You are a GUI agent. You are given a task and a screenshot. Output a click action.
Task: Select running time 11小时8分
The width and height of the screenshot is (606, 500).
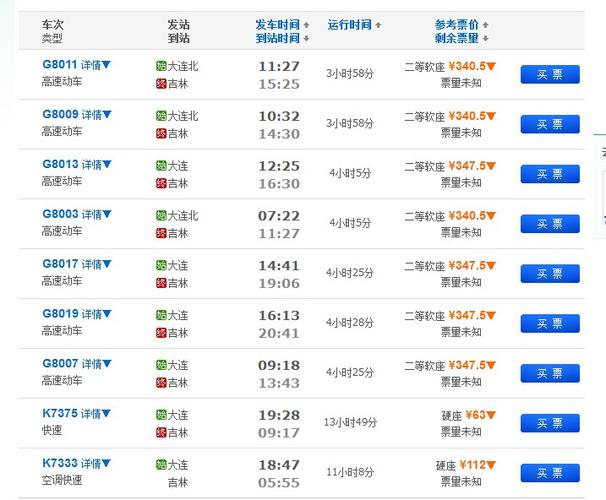(x=350, y=472)
